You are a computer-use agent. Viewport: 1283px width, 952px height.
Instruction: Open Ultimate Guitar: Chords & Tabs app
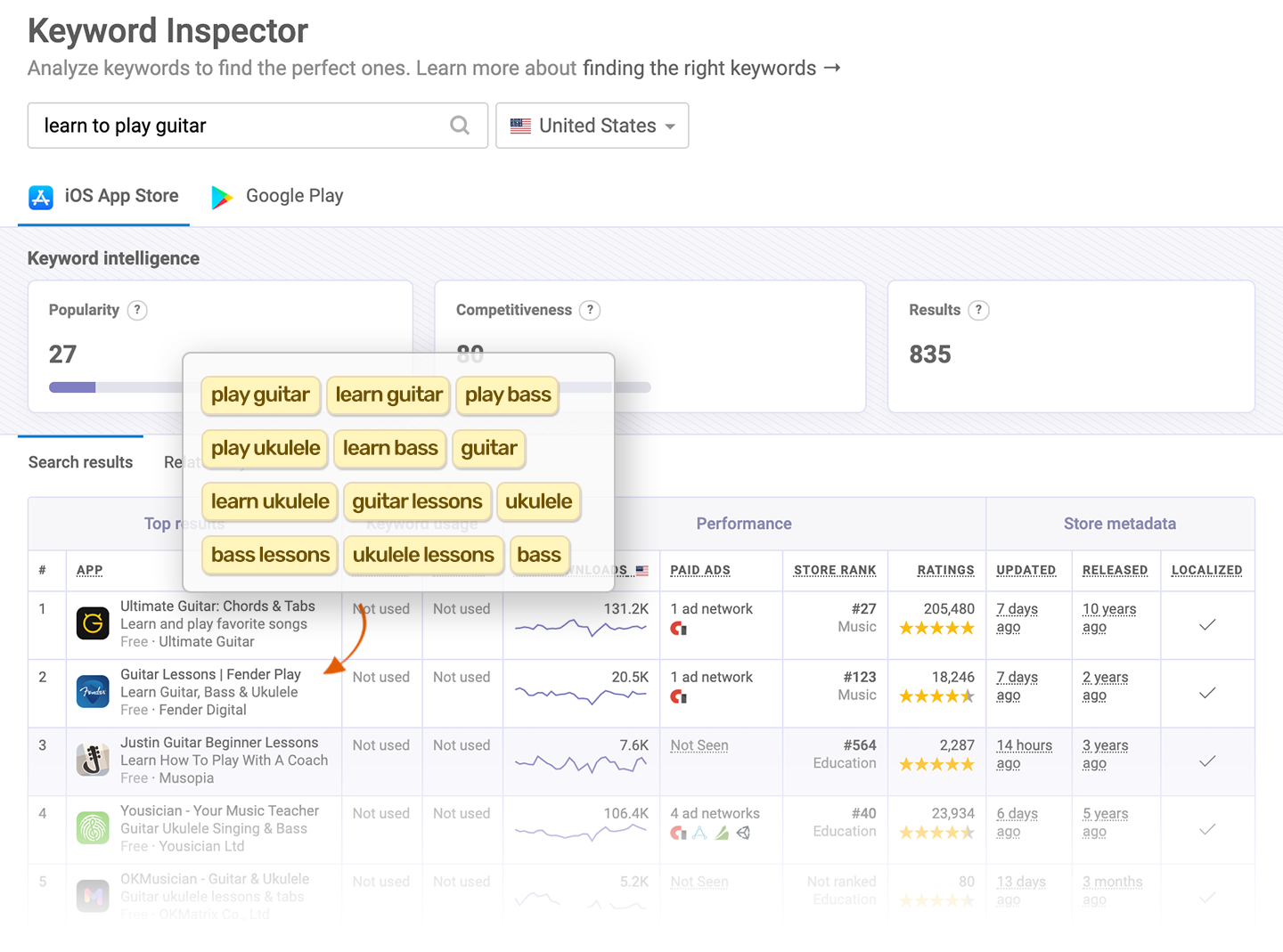click(217, 606)
